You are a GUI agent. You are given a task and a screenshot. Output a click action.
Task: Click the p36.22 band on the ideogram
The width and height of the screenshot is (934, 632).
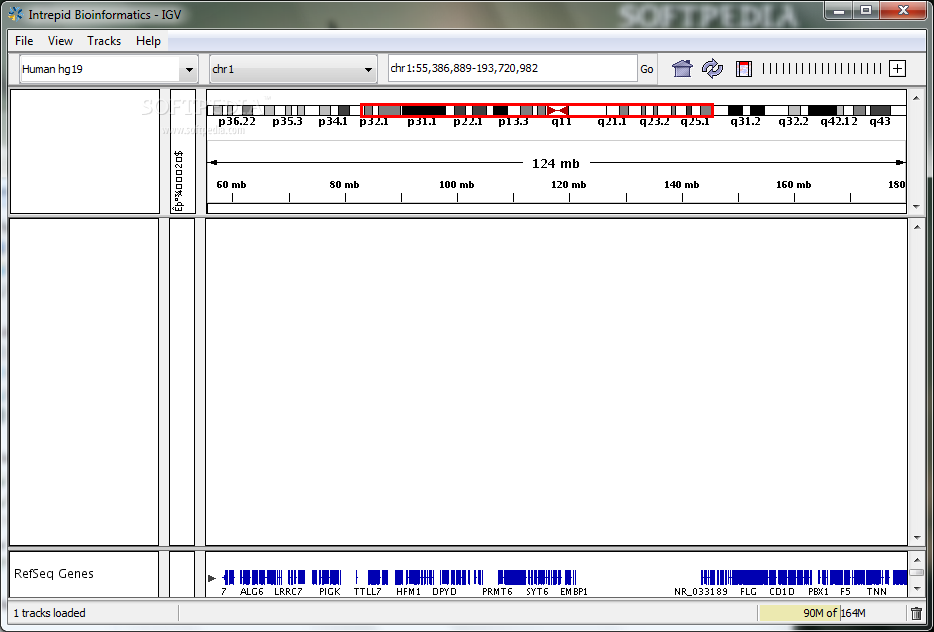click(x=237, y=122)
